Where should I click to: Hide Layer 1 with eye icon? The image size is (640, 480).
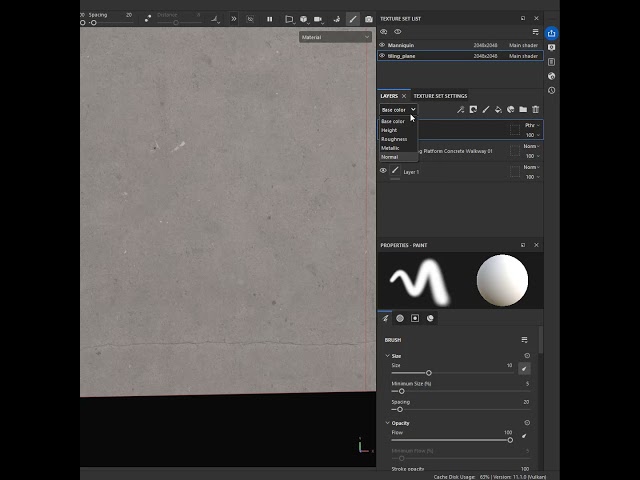383,171
